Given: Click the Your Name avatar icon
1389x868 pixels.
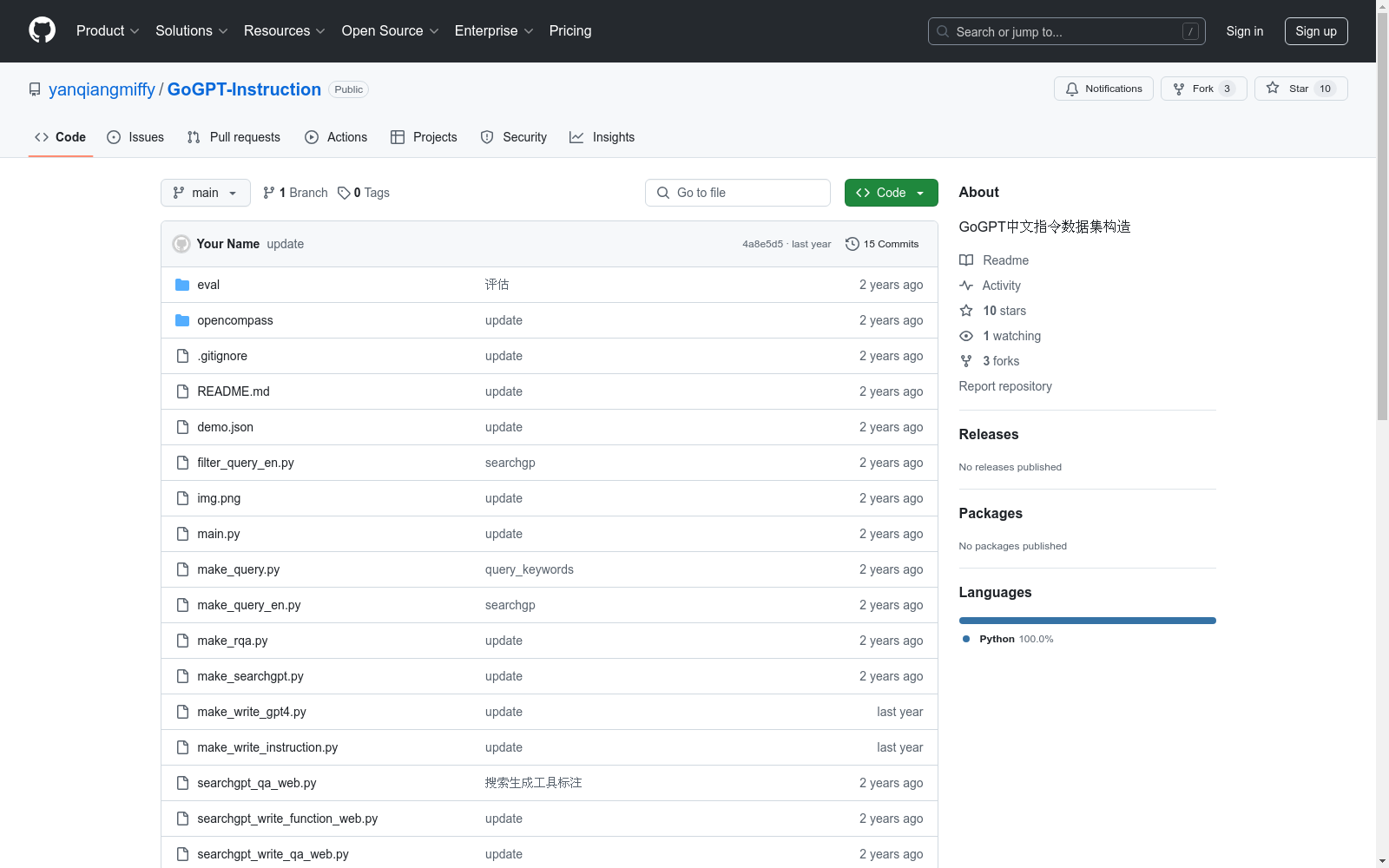Looking at the screenshot, I should coord(181,244).
